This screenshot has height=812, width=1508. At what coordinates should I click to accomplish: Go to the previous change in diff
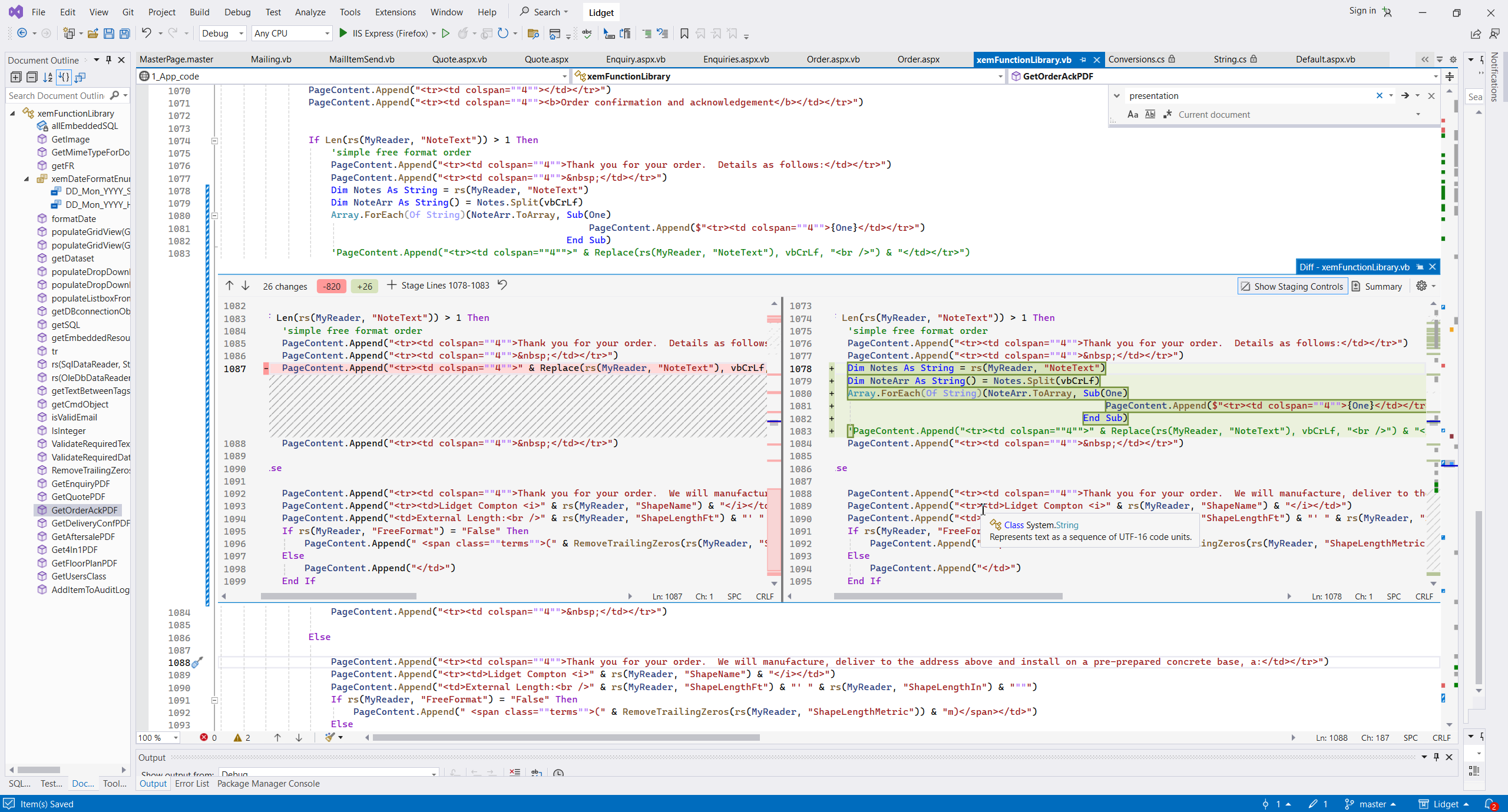click(x=229, y=286)
